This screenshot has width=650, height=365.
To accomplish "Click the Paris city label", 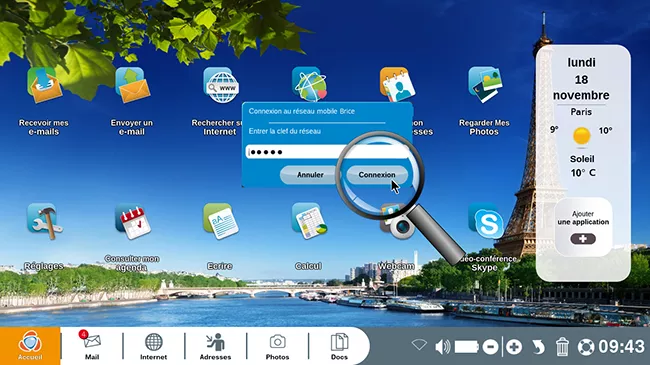I will pos(581,112).
